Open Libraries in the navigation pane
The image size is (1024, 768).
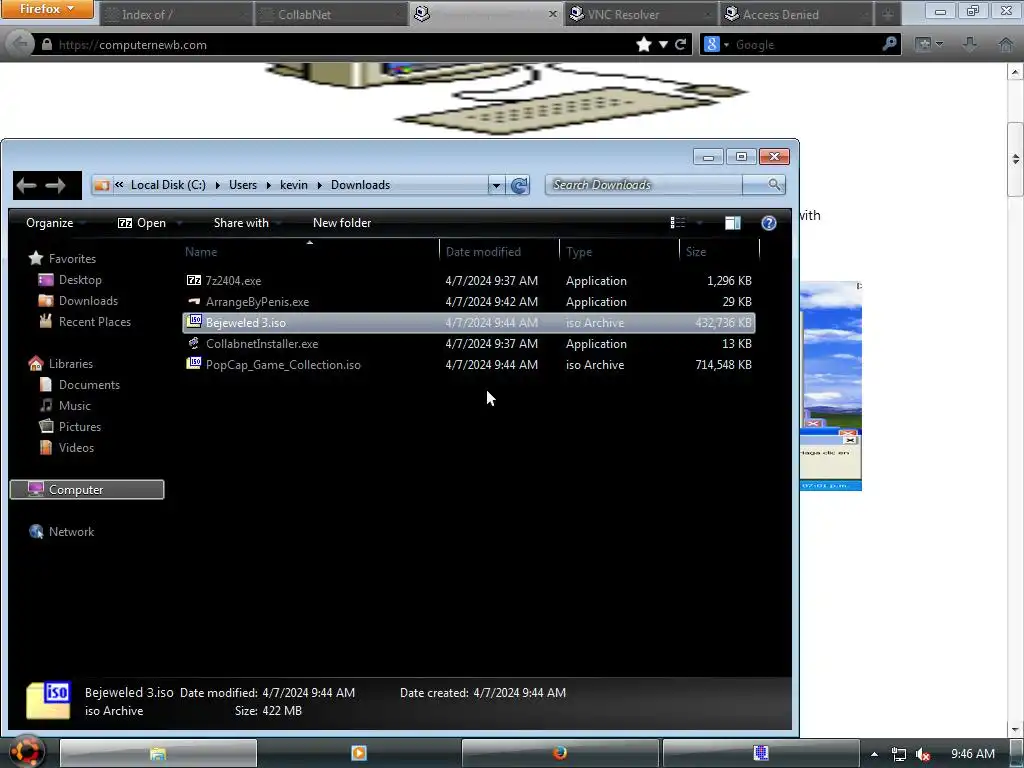(71, 364)
